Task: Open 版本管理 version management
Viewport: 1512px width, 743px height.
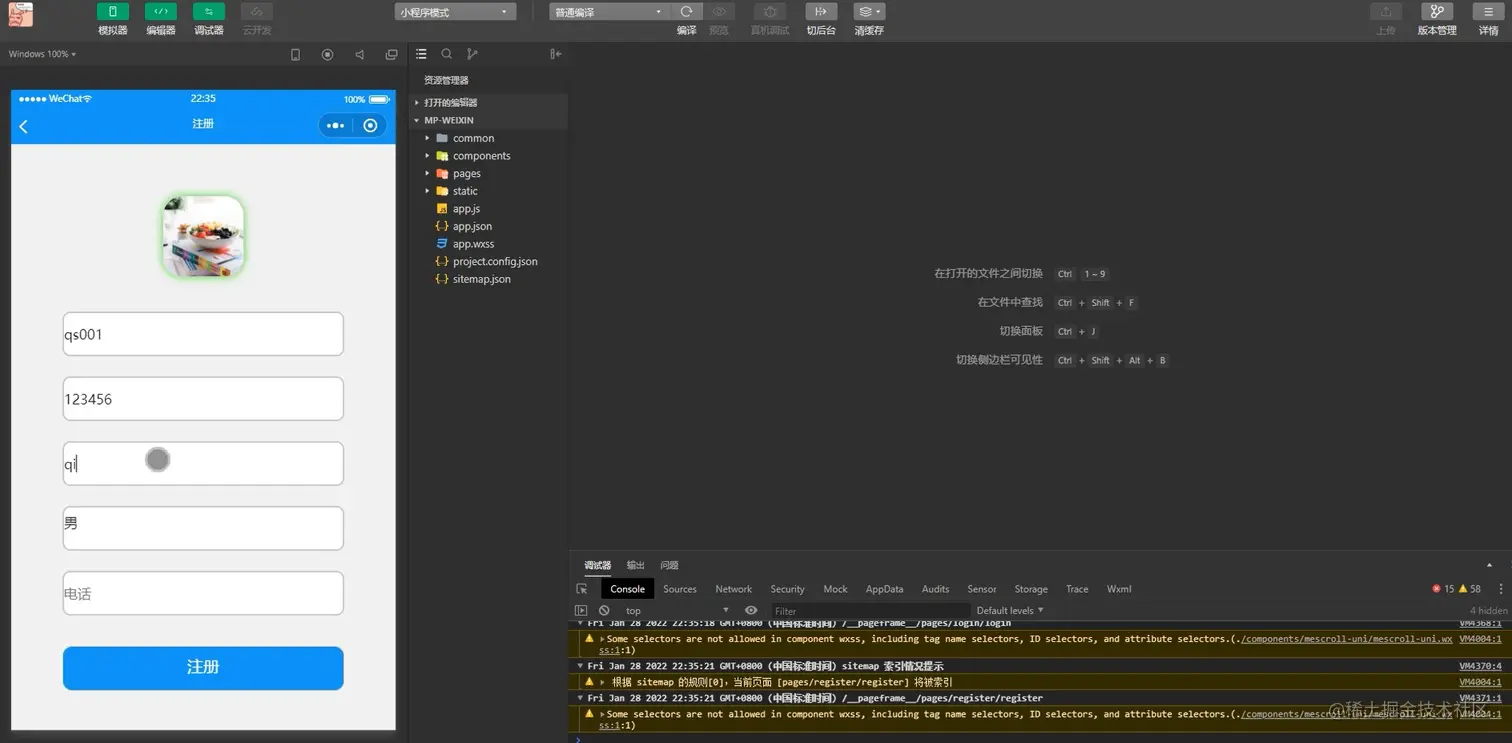Action: pyautogui.click(x=1437, y=12)
